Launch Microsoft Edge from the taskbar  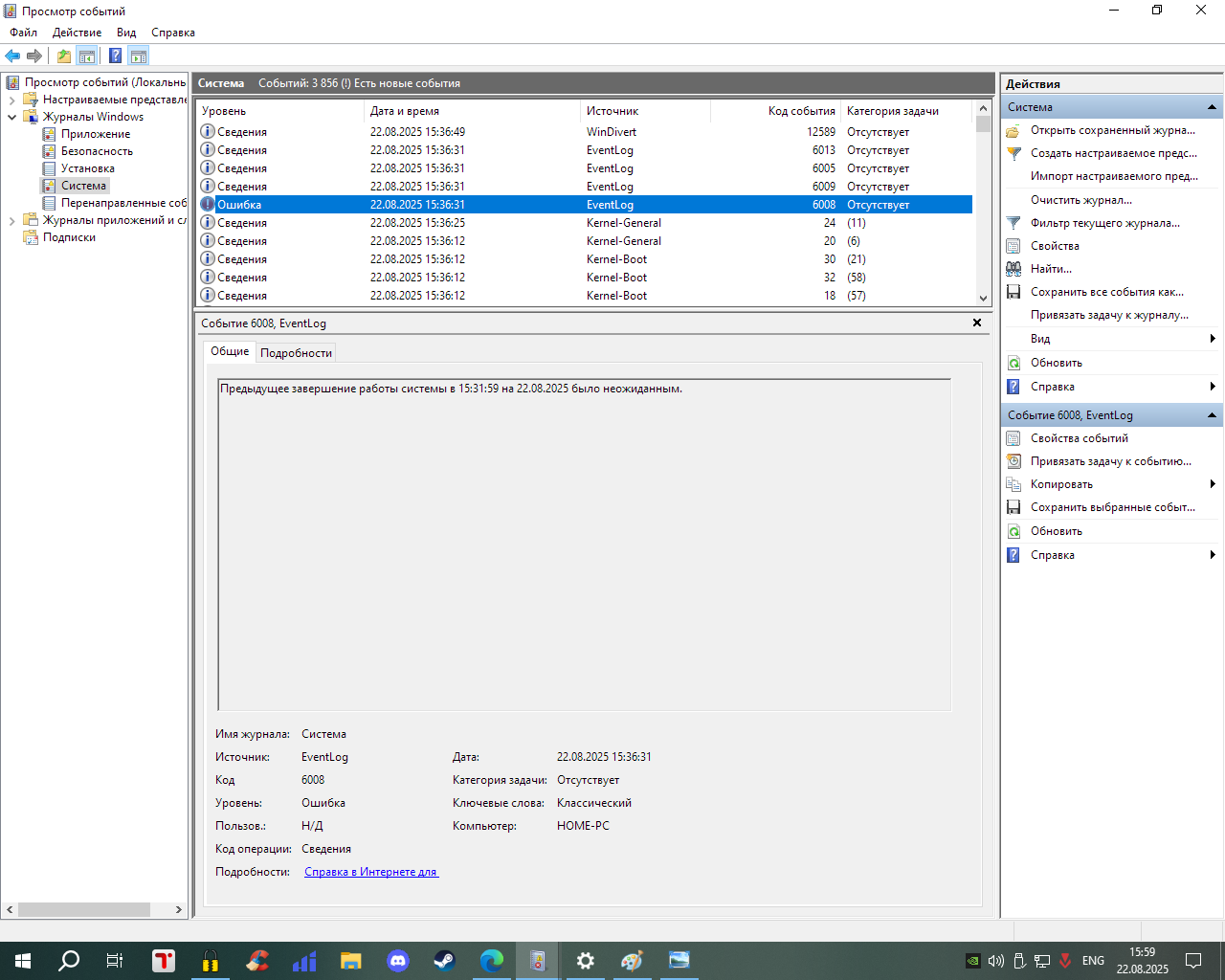click(x=492, y=961)
